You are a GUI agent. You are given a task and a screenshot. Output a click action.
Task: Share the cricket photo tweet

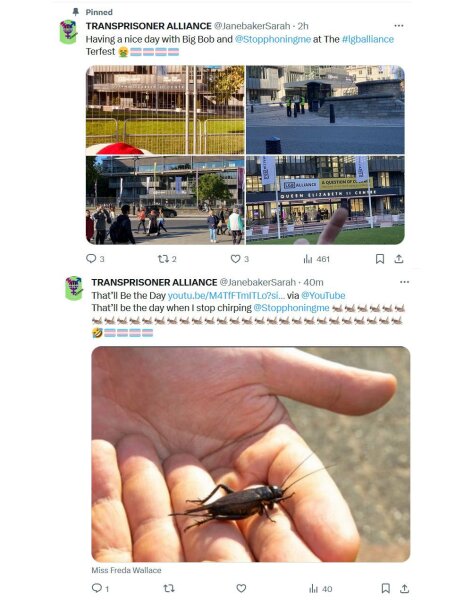(x=404, y=588)
